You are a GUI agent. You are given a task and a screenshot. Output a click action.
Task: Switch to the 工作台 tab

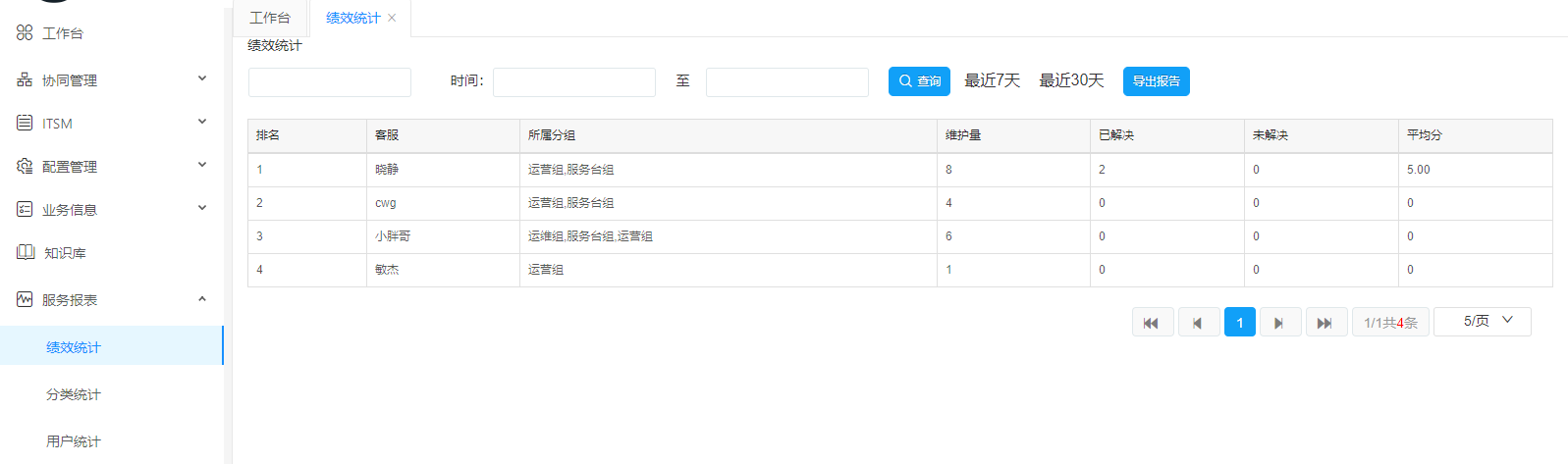coord(270,18)
